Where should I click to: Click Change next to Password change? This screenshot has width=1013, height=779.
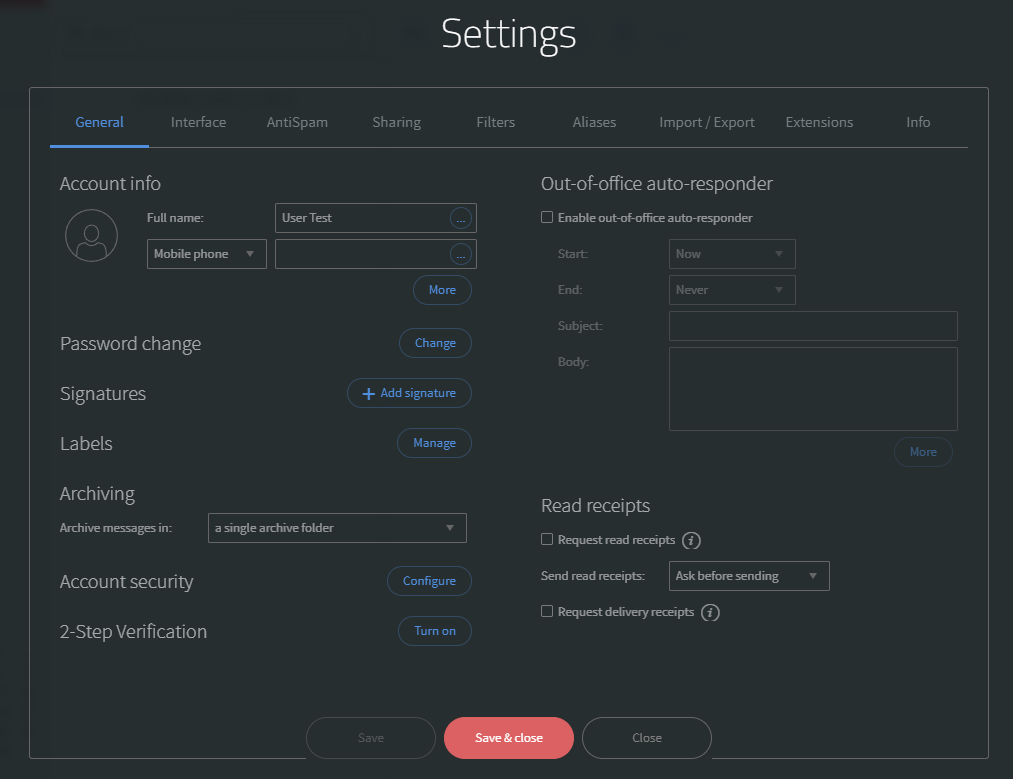(435, 343)
